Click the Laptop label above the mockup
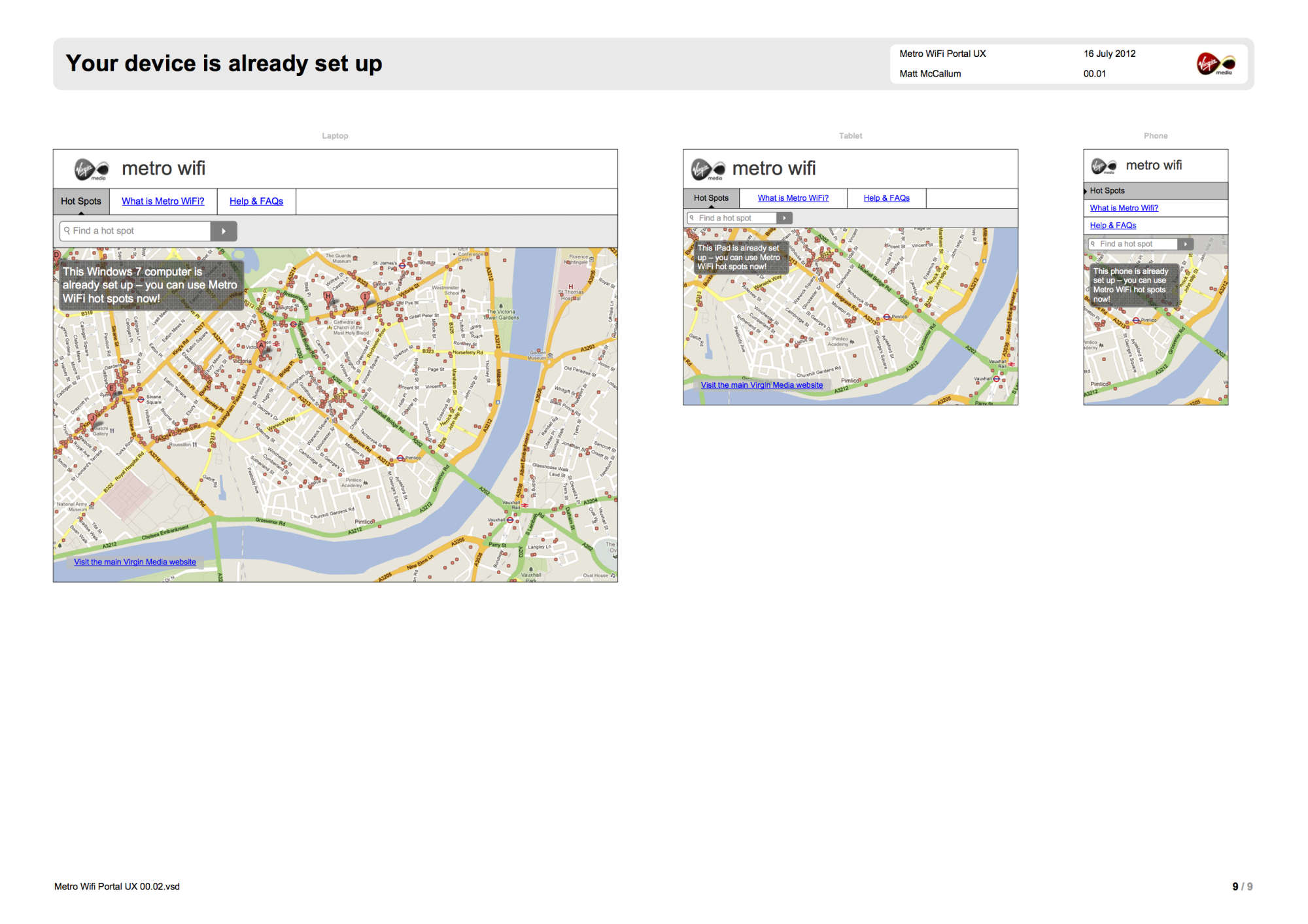 tap(335, 136)
